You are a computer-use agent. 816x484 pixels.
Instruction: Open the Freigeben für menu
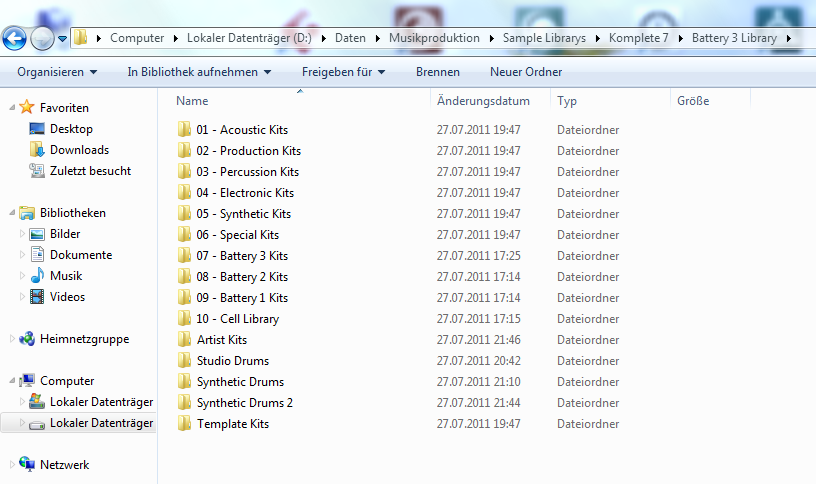(x=343, y=72)
